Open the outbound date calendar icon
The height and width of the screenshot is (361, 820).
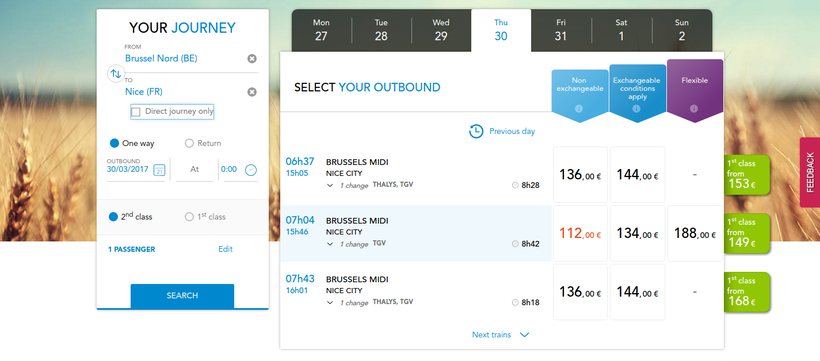tap(159, 170)
